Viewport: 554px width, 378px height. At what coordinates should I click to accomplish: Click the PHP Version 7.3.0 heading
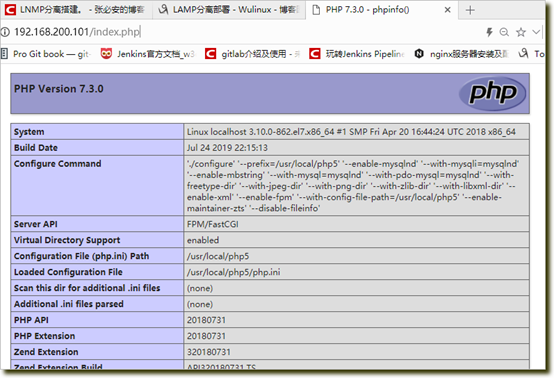pos(59,89)
